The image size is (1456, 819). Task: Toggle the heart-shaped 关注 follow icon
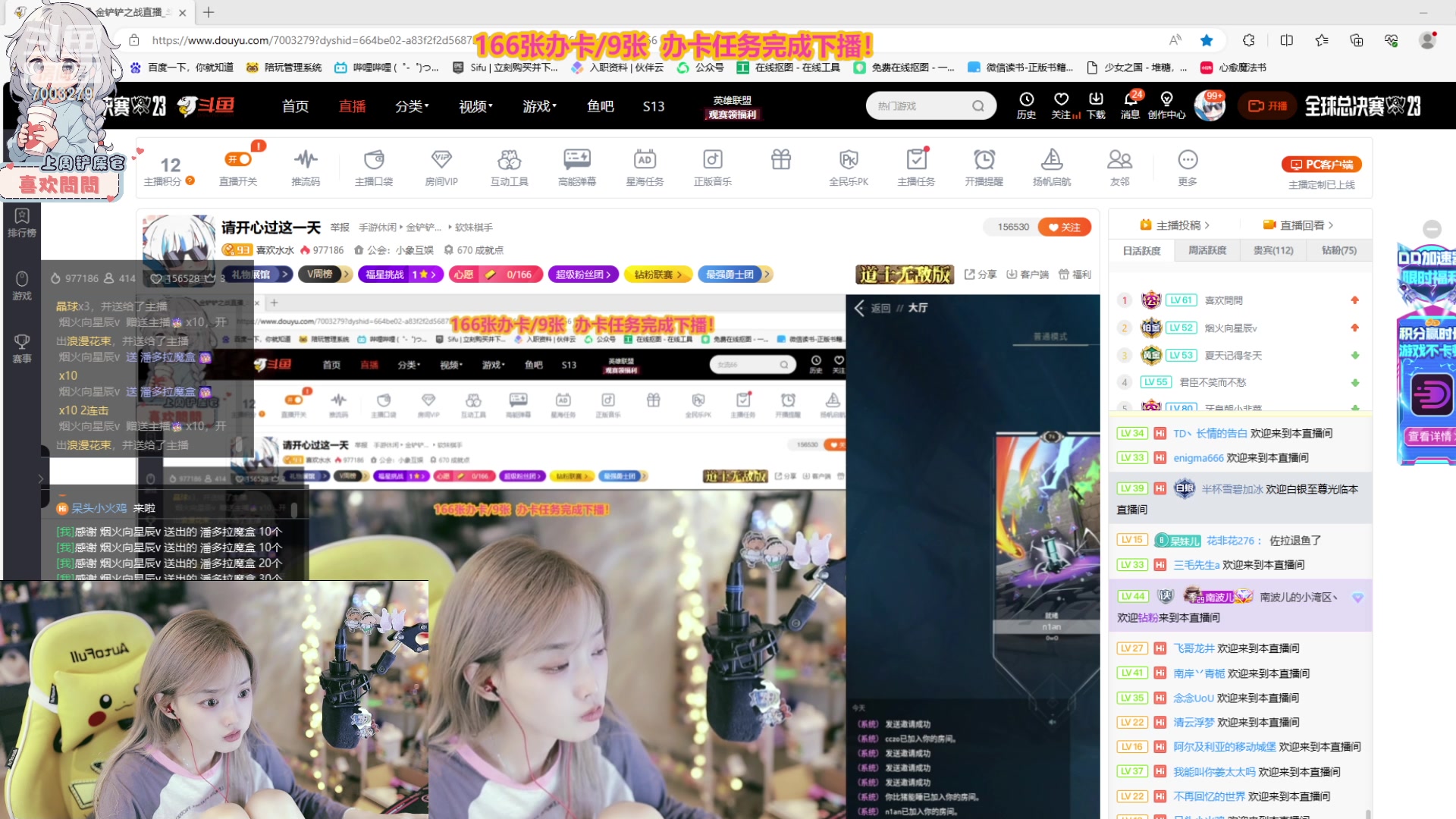point(1061,99)
